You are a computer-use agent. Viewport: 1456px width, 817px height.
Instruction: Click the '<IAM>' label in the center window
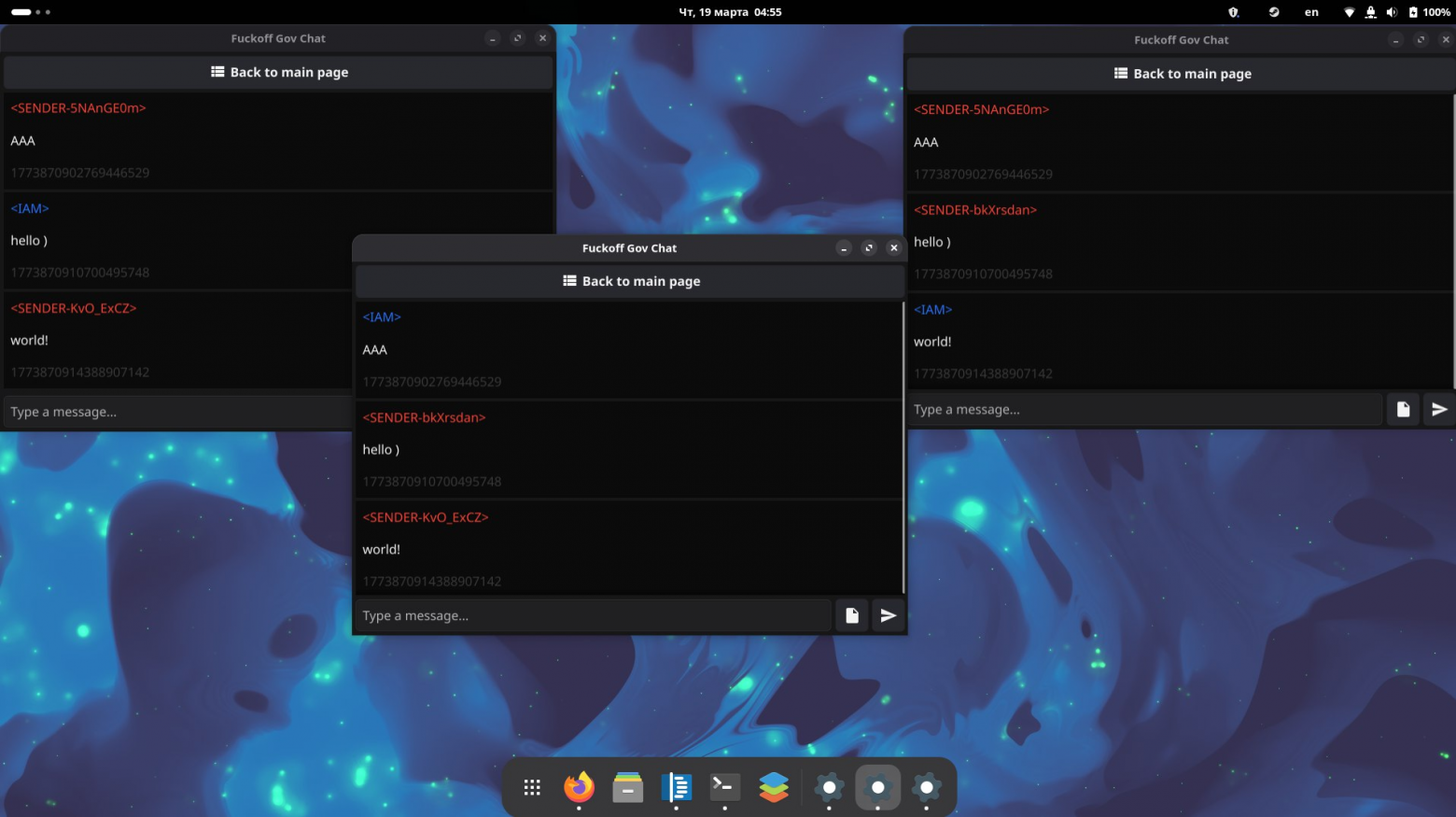(382, 317)
